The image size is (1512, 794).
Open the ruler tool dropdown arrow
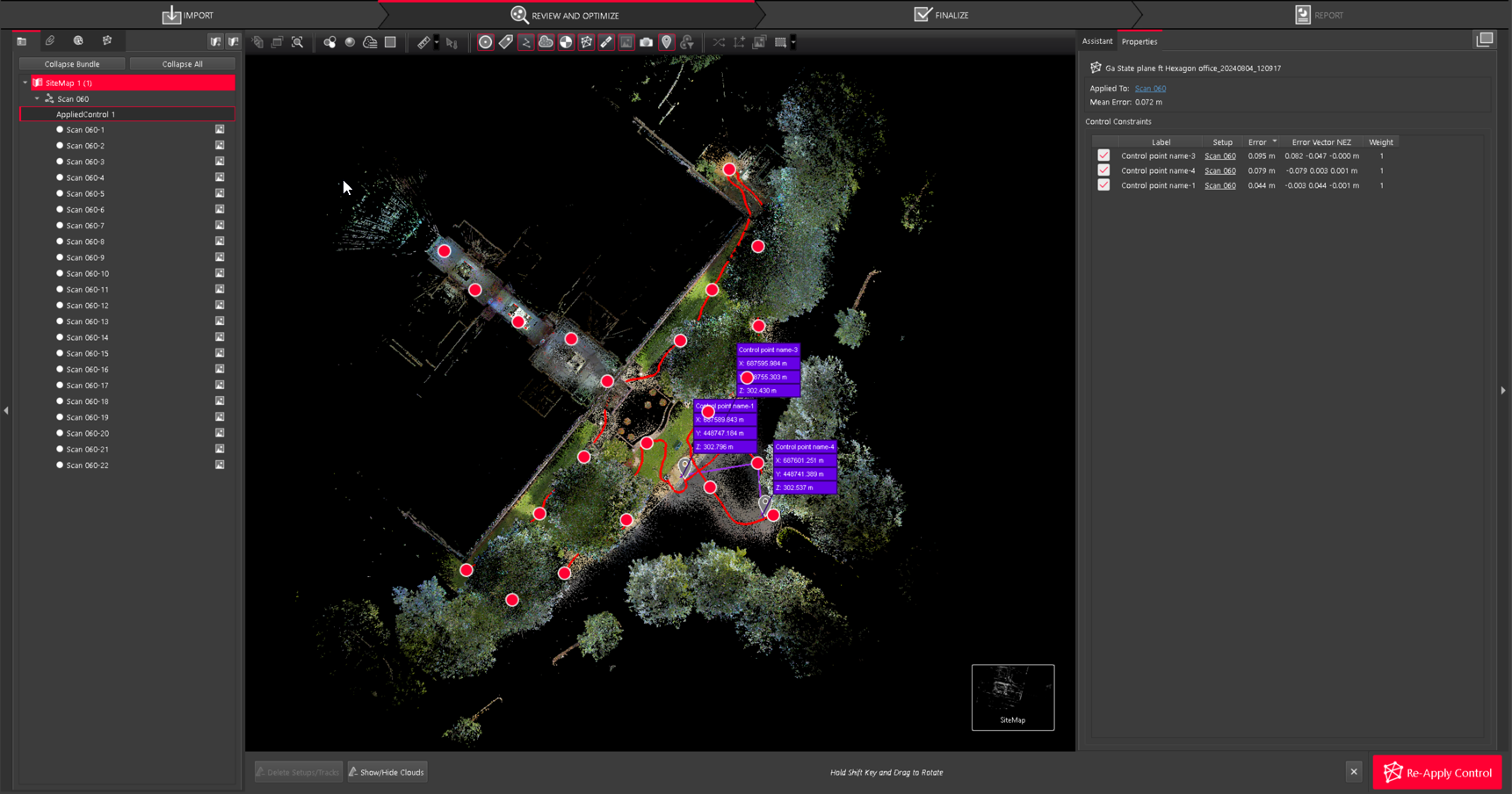(437, 42)
